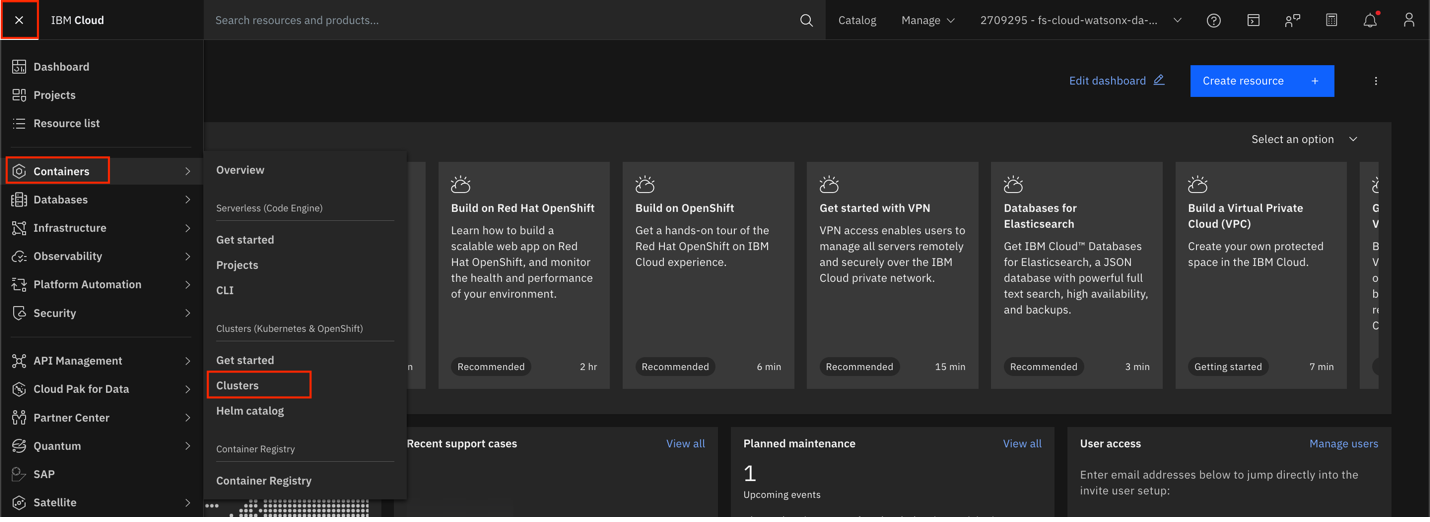The height and width of the screenshot is (522, 1430).
Task: Open Helm catalog from the submenu
Action: [250, 411]
